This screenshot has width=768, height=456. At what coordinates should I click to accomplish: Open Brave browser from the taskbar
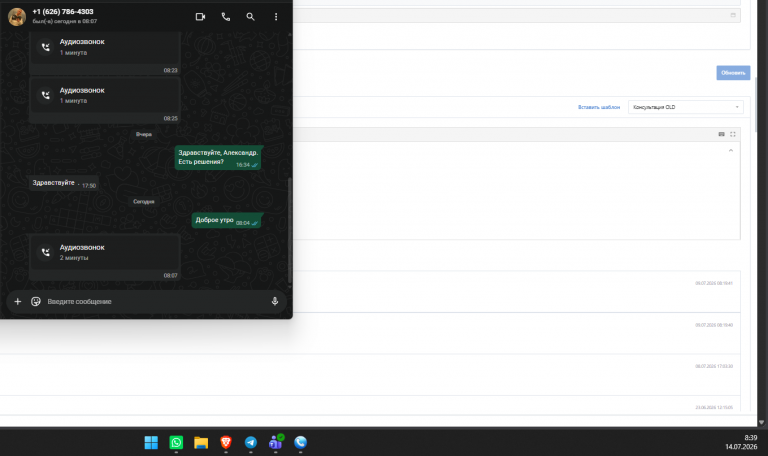tap(225, 442)
